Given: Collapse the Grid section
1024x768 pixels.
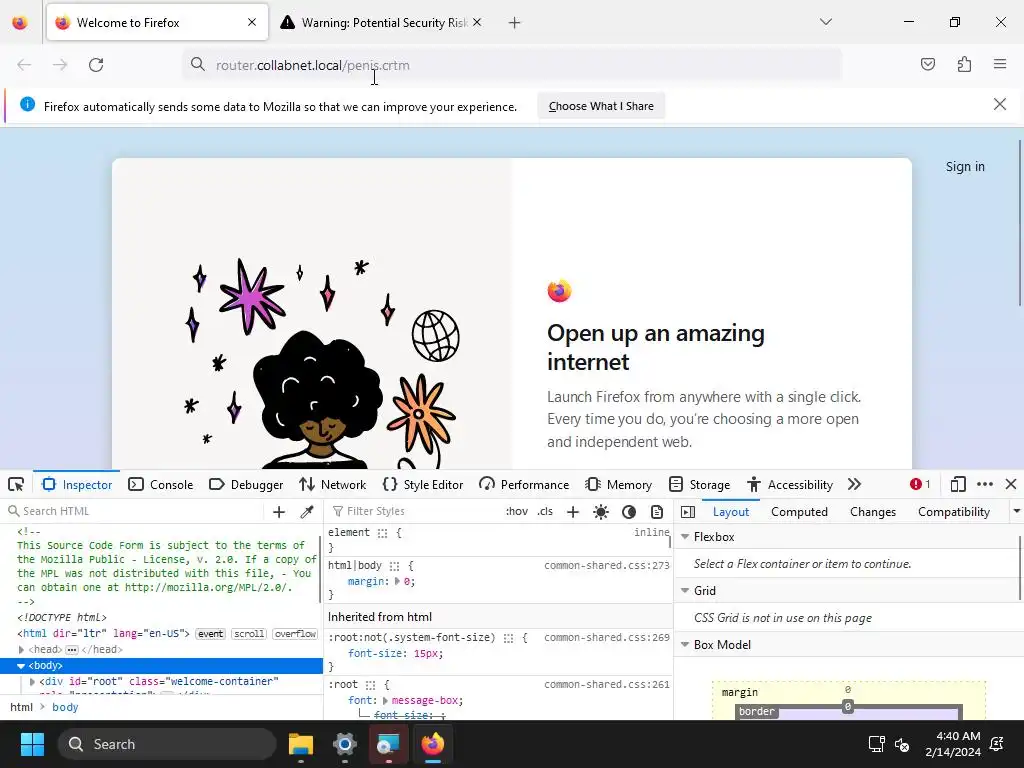Looking at the screenshot, I should 685,590.
